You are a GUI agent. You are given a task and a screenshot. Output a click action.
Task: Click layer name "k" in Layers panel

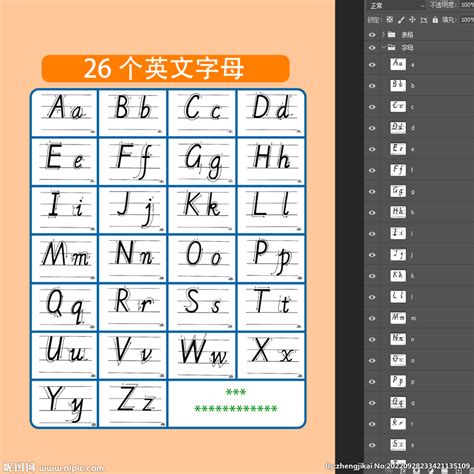pos(412,276)
